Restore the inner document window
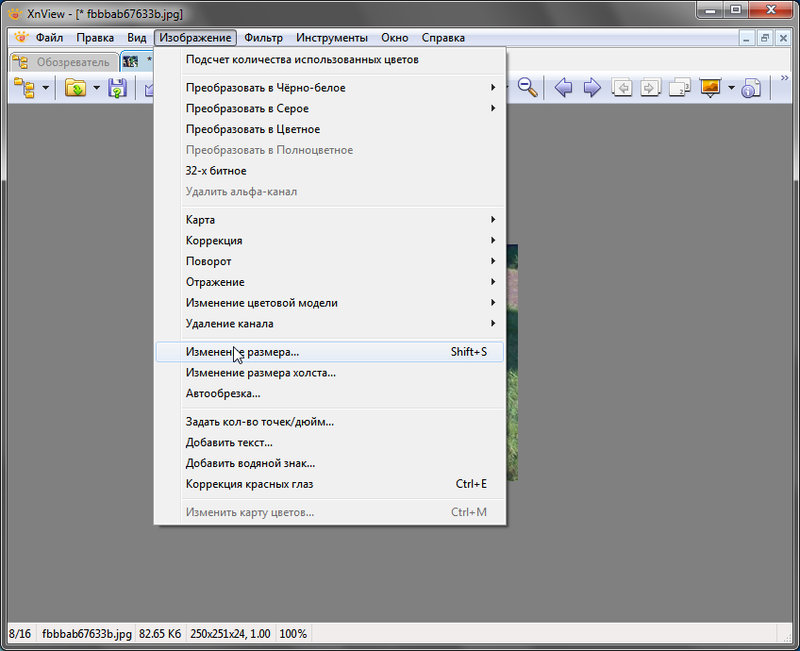The height and width of the screenshot is (651, 800). click(x=765, y=38)
